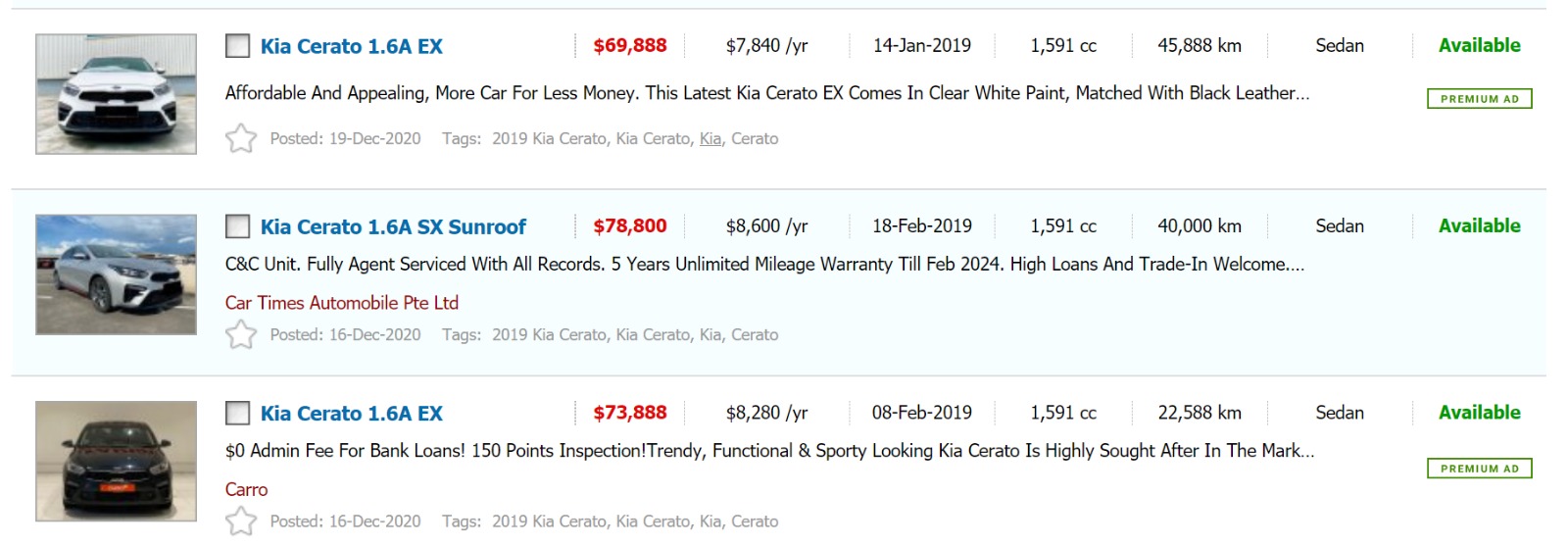View the white Kia Cerato photo thumbnail
Image resolution: width=1568 pixels, height=546 pixels.
[x=116, y=94]
